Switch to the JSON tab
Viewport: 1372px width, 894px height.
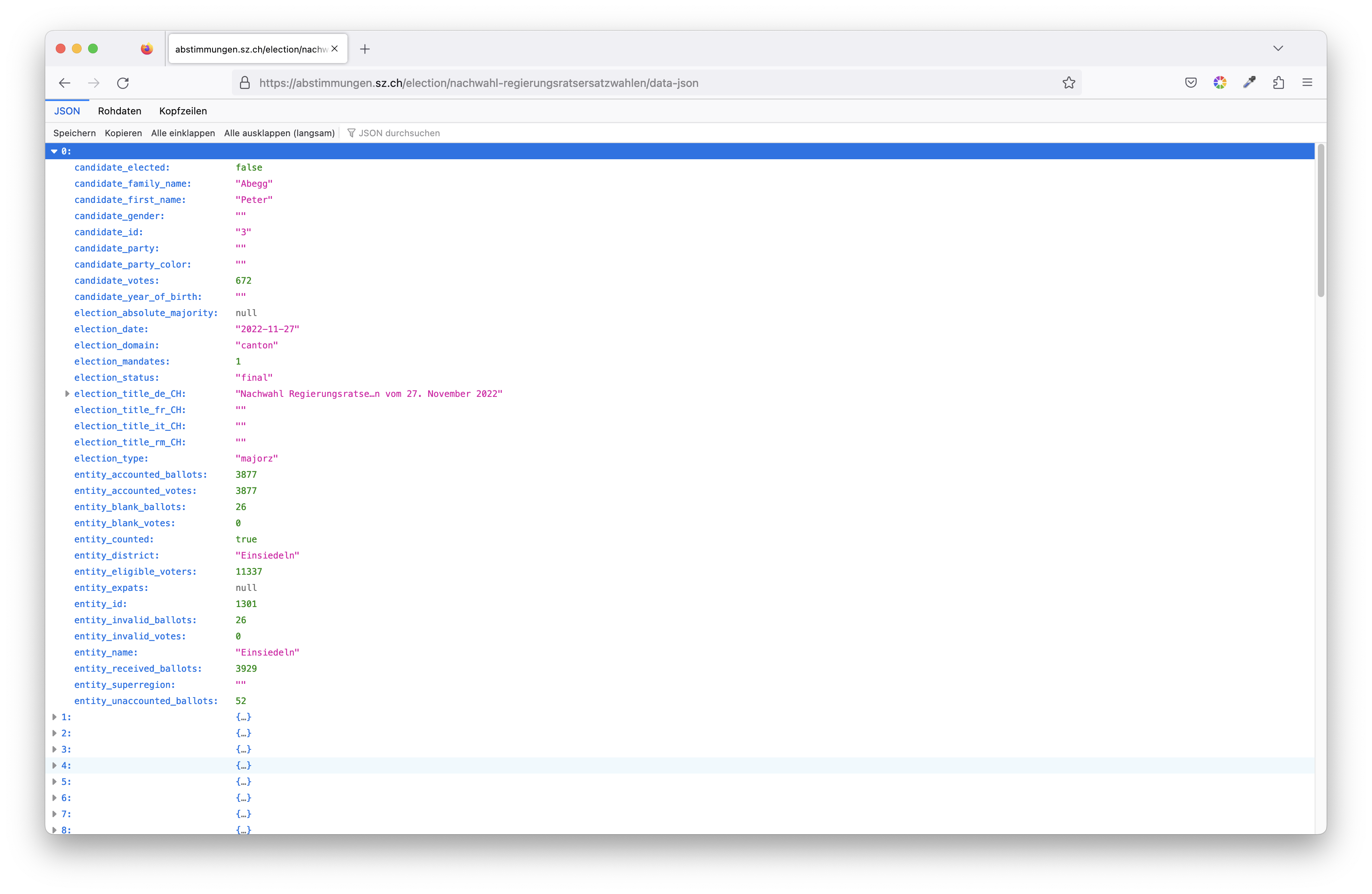tap(67, 111)
